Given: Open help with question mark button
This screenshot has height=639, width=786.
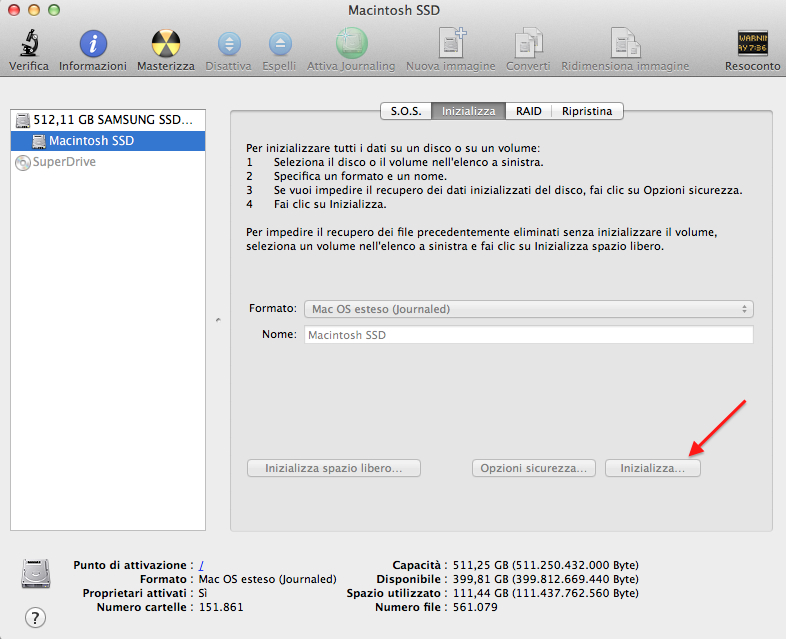Looking at the screenshot, I should [x=35, y=617].
